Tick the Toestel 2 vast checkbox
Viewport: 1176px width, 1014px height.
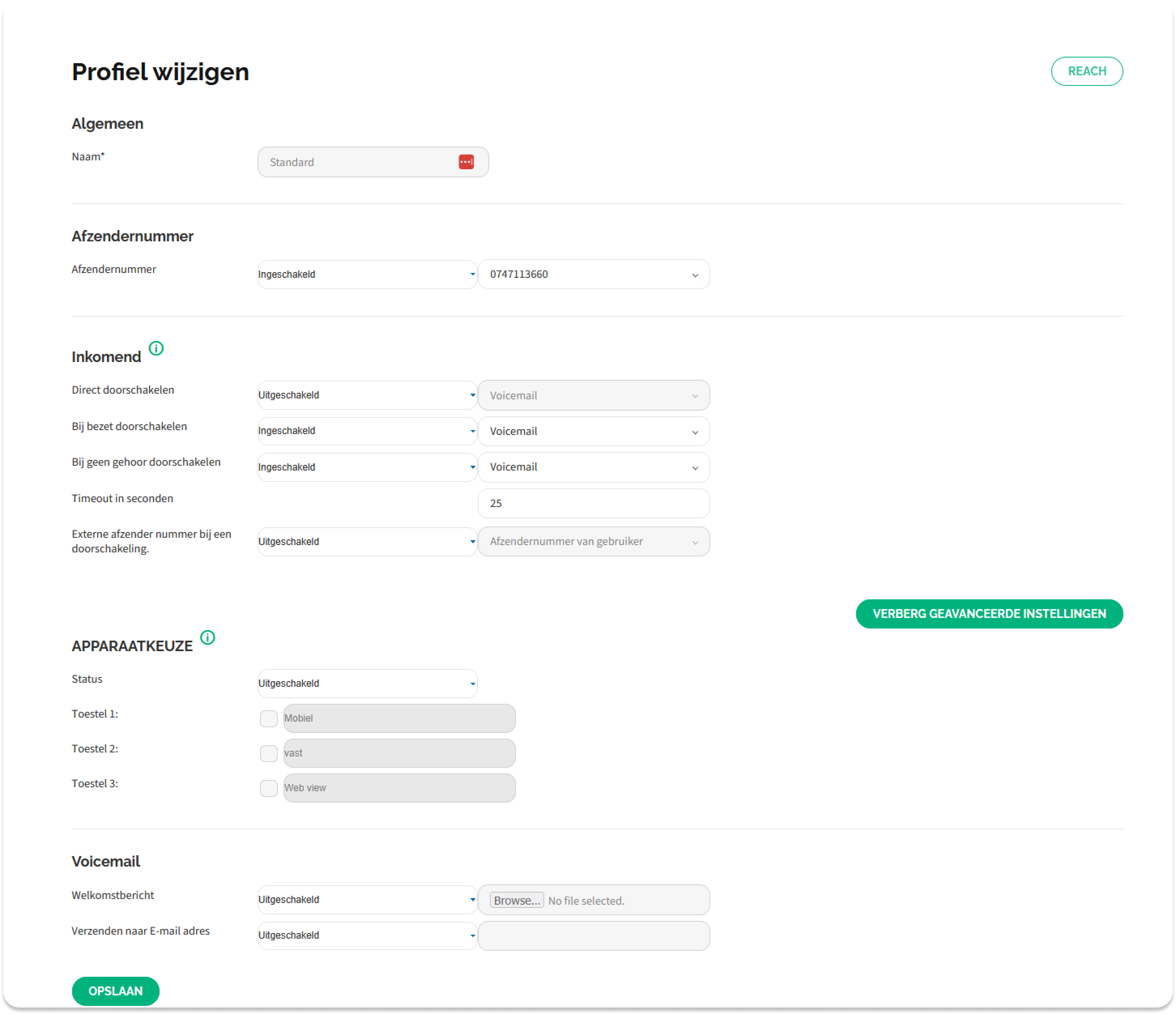[x=268, y=753]
